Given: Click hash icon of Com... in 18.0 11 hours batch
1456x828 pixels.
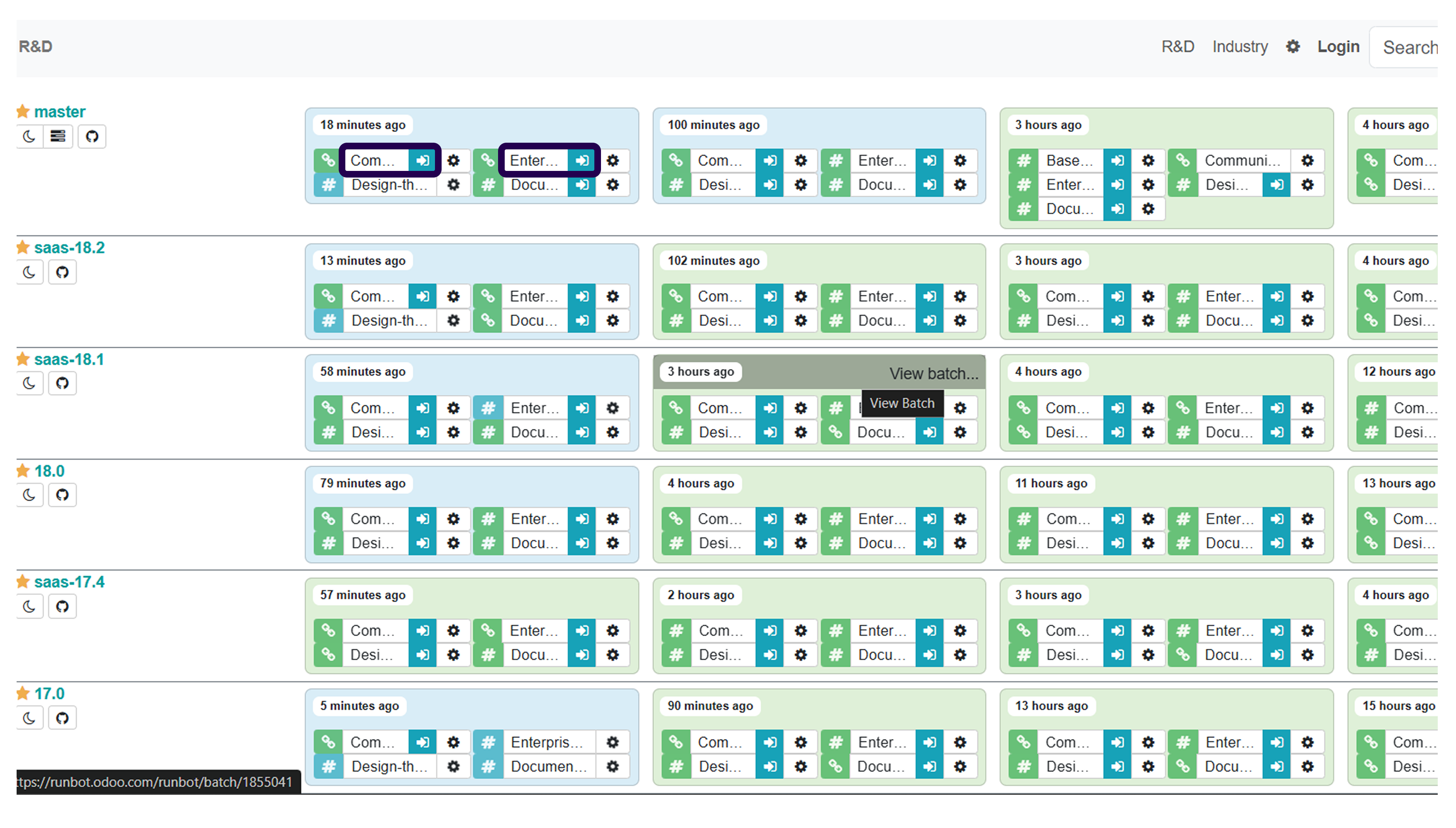Looking at the screenshot, I should coord(1024,519).
